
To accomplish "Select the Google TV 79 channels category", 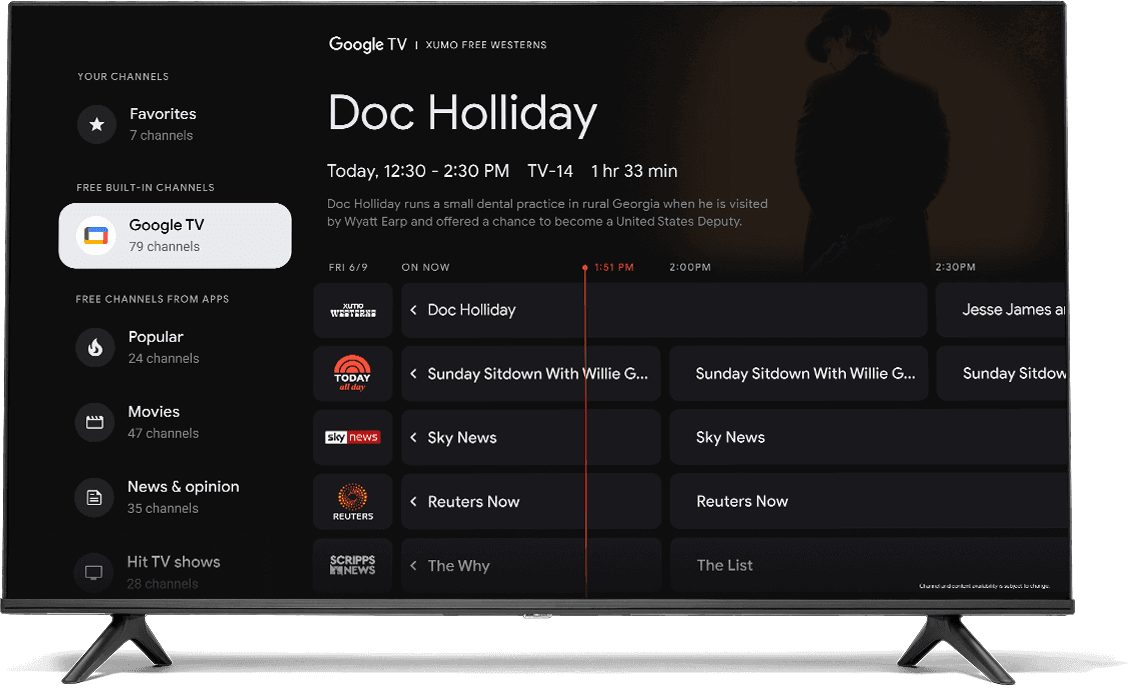I will point(175,236).
